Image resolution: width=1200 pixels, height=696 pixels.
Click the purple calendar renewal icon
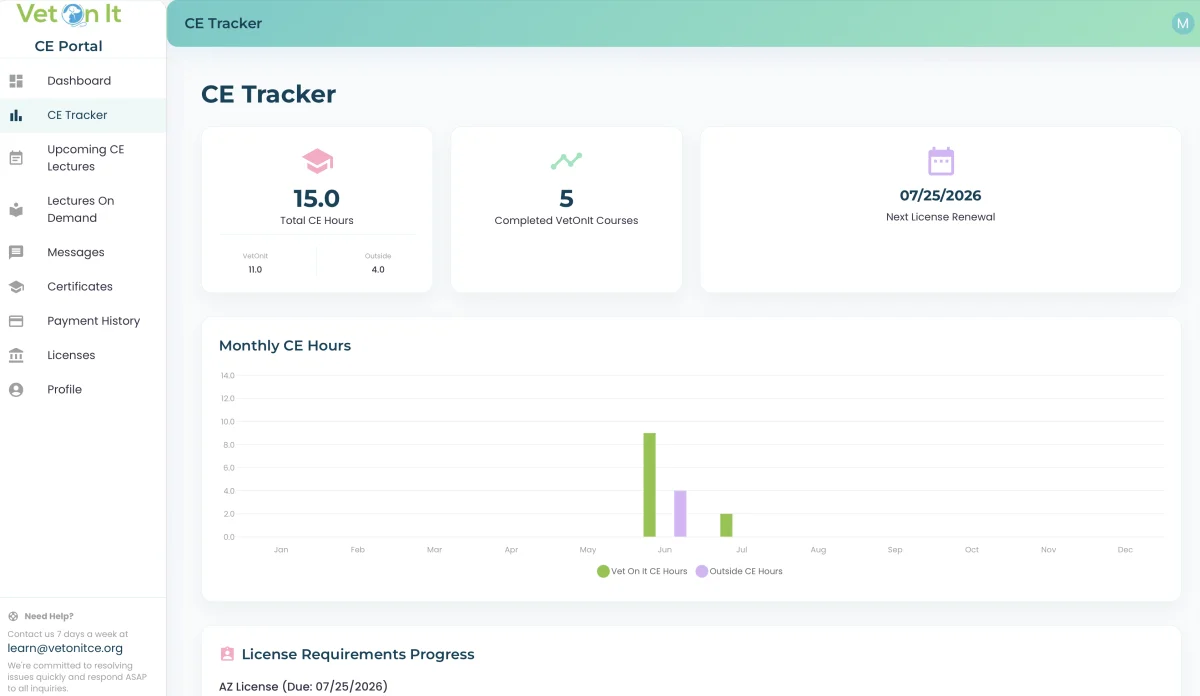941,161
